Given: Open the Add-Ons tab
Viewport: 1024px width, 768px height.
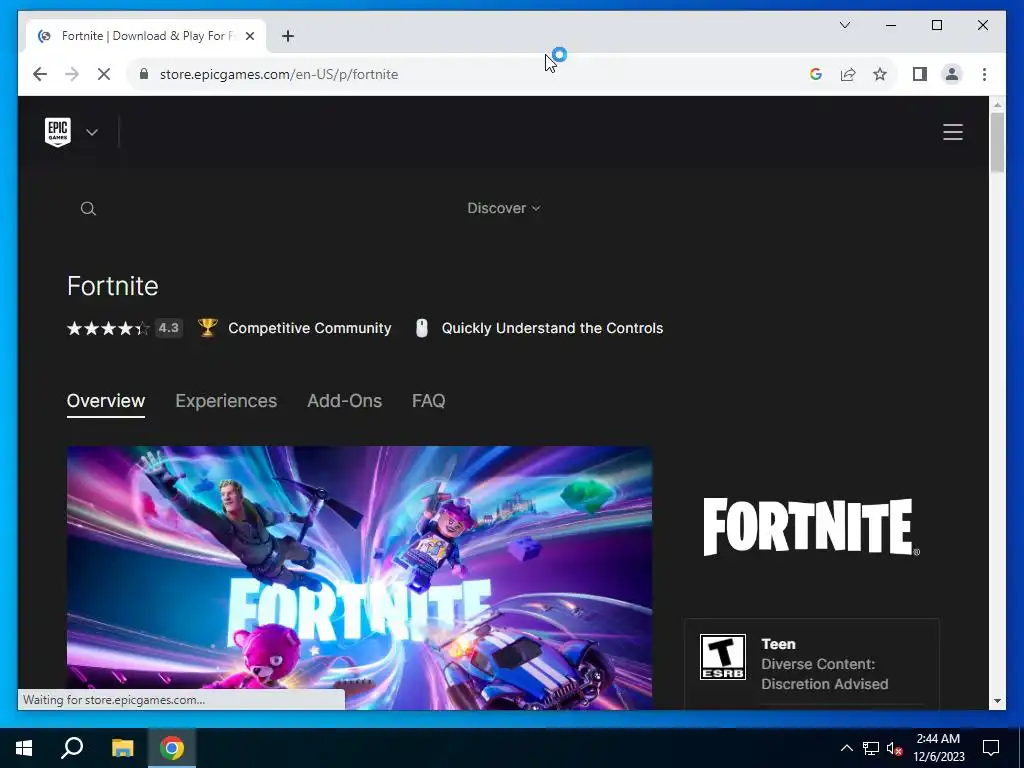Looking at the screenshot, I should pos(344,400).
